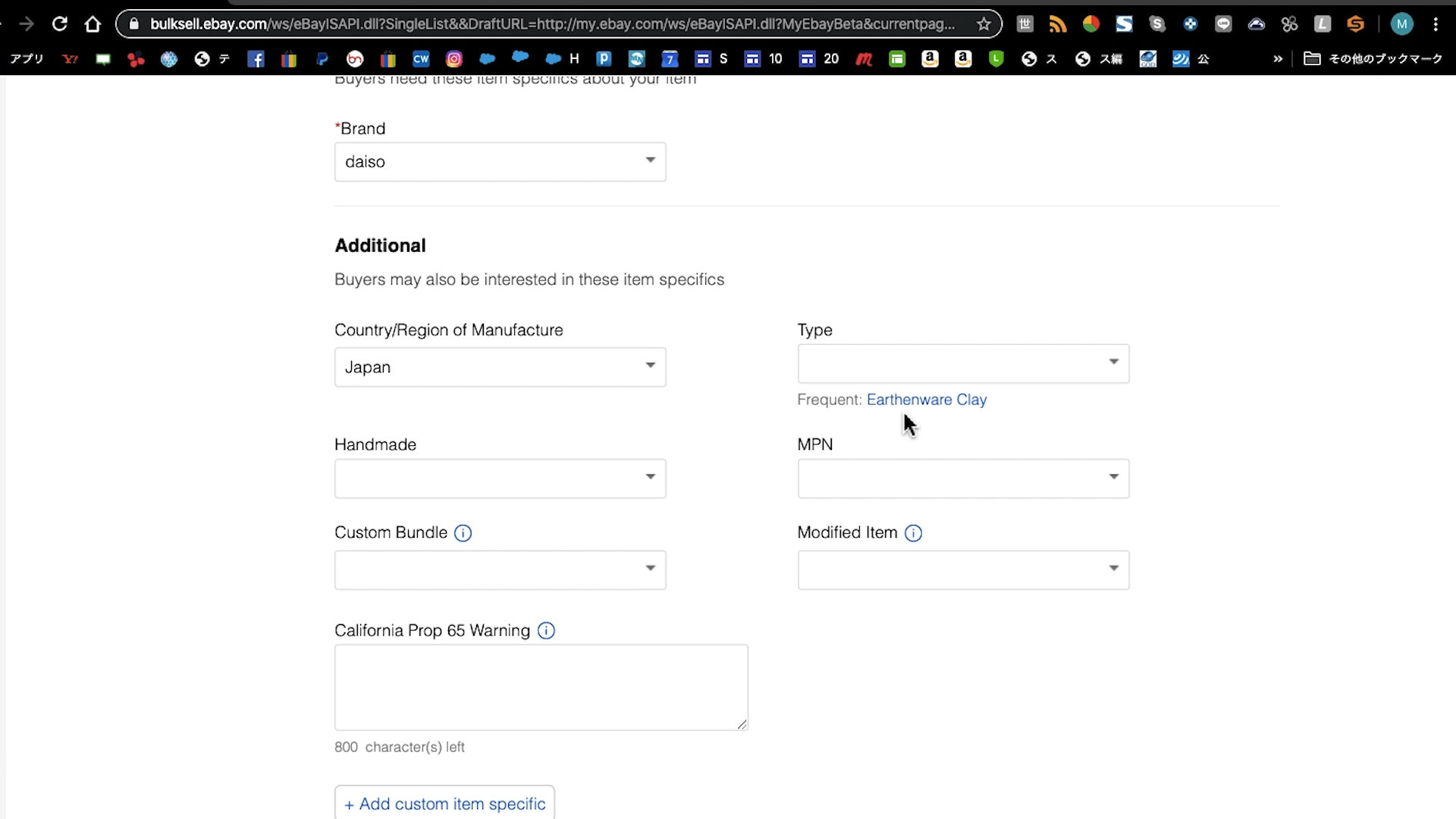This screenshot has width=1456, height=819.
Task: Open the Facebook bookmark
Action: pyautogui.click(x=256, y=59)
